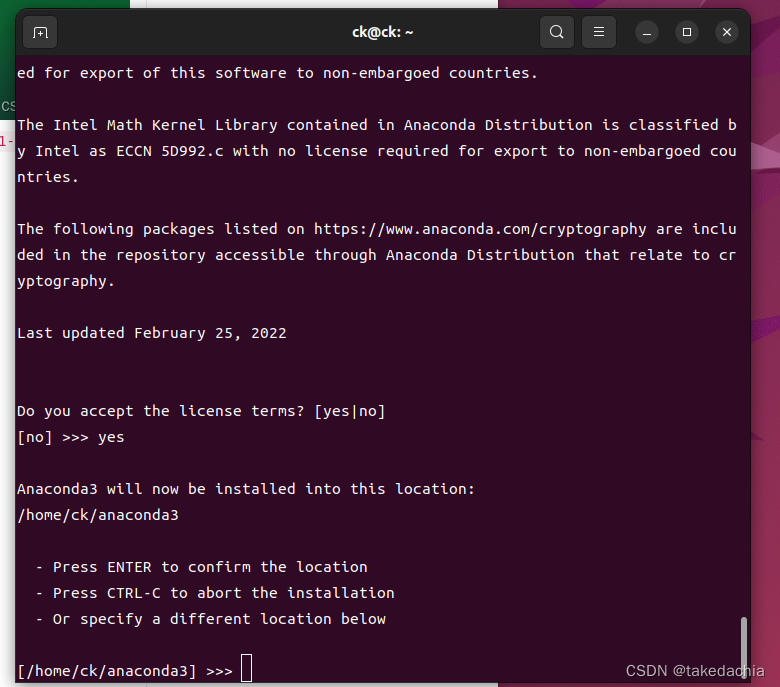The width and height of the screenshot is (780, 687).
Task: Click the CSDN @takedachia watermark
Action: (x=695, y=671)
